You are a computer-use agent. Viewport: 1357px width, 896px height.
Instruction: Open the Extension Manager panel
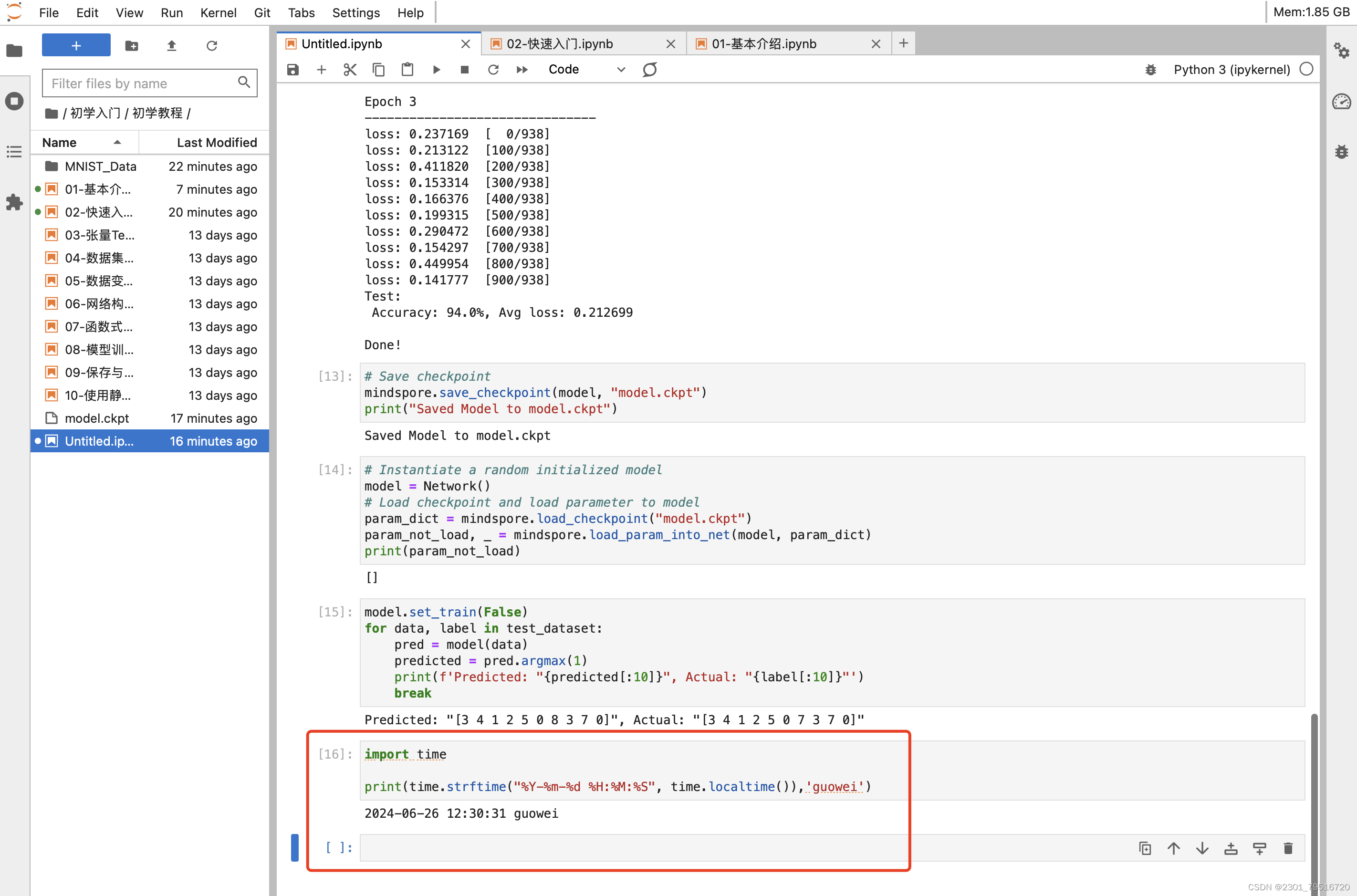tap(14, 202)
